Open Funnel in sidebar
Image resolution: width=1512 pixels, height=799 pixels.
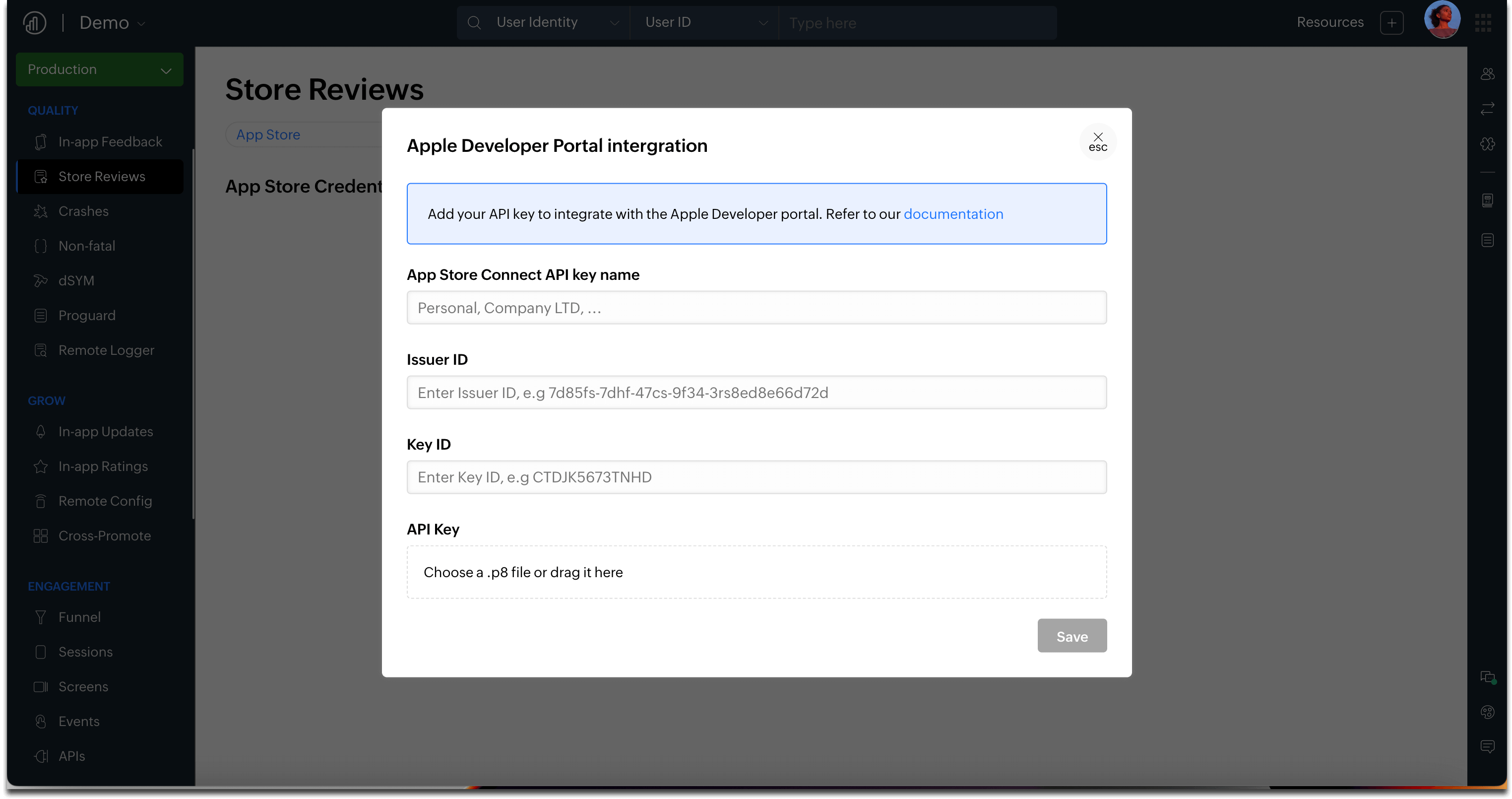pos(100,617)
